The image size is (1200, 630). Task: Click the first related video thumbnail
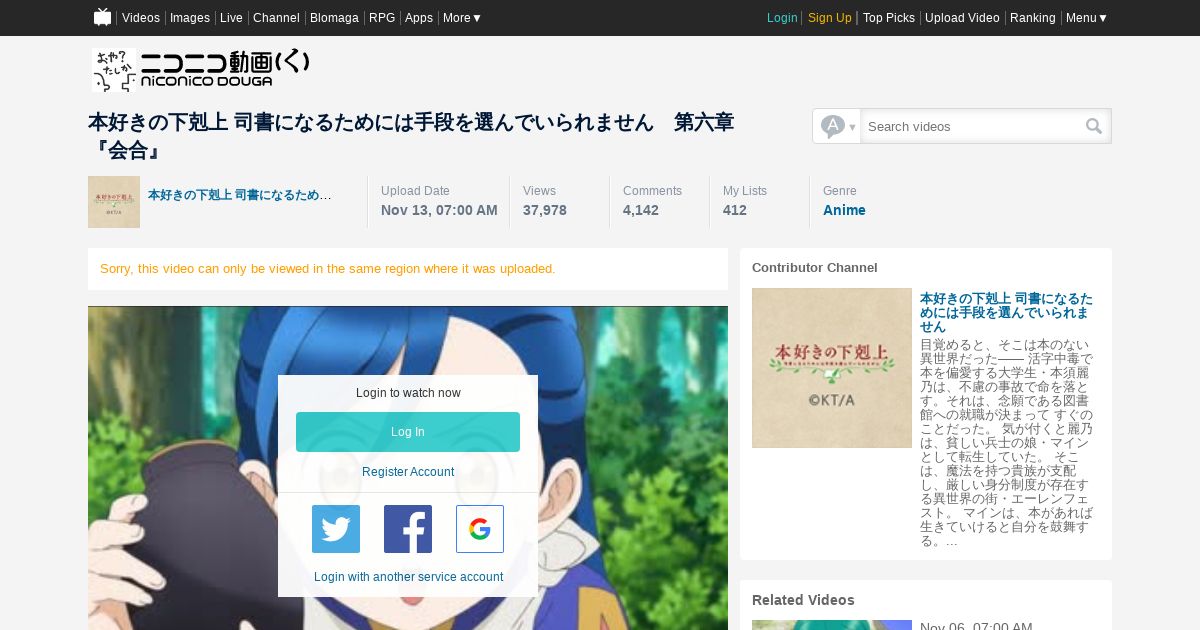[832, 625]
